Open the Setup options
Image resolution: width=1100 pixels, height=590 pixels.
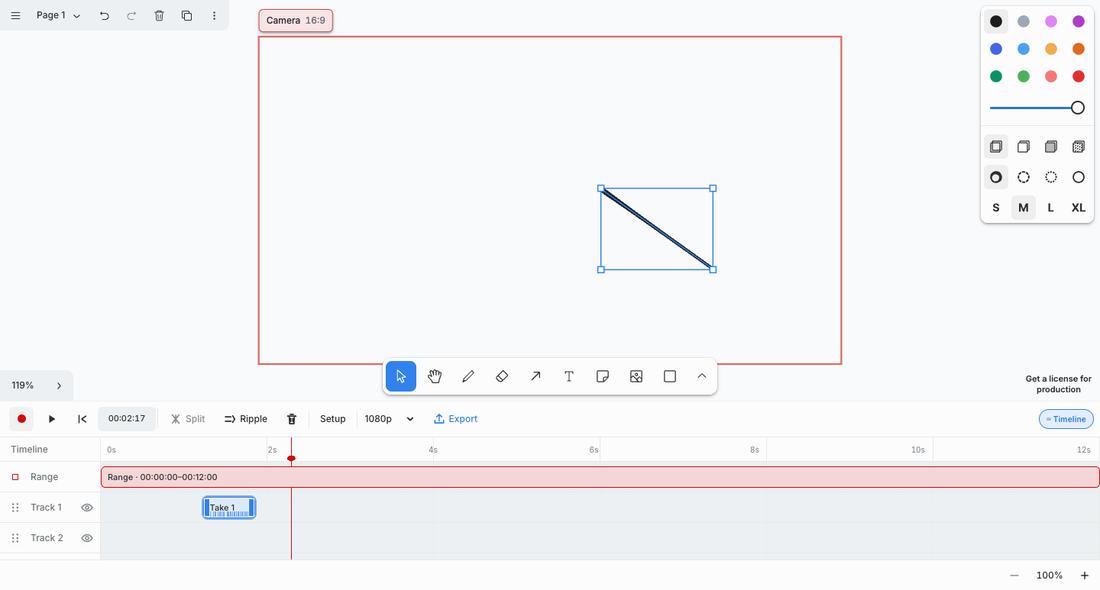click(333, 419)
